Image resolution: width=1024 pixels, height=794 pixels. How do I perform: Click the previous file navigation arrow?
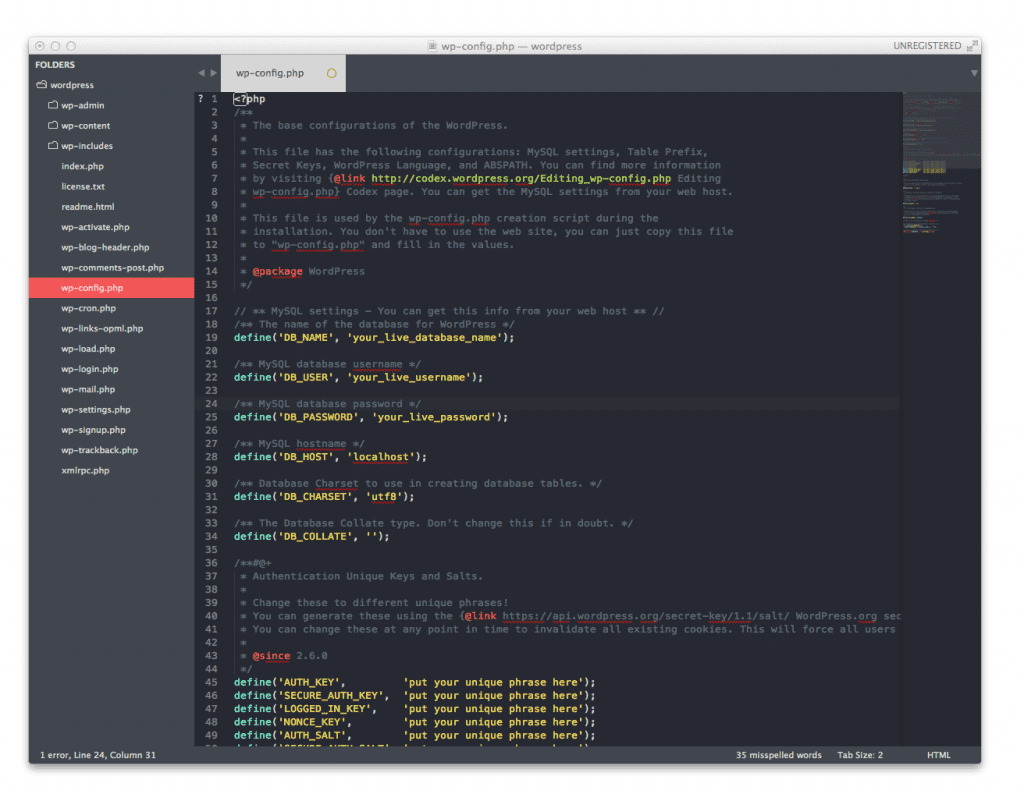click(x=201, y=72)
